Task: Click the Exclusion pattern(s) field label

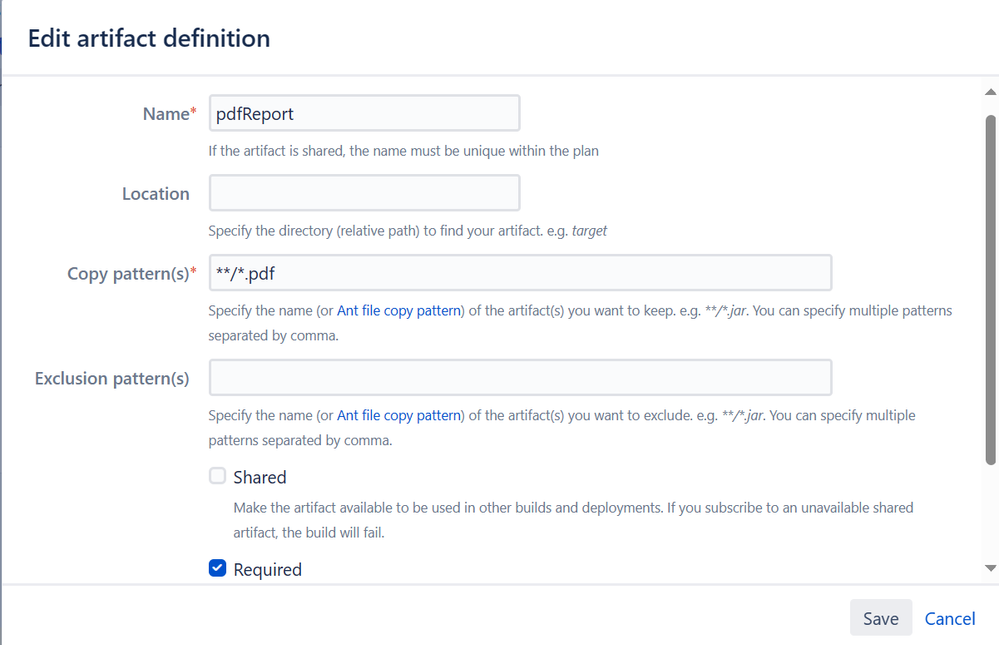Action: [x=112, y=378]
